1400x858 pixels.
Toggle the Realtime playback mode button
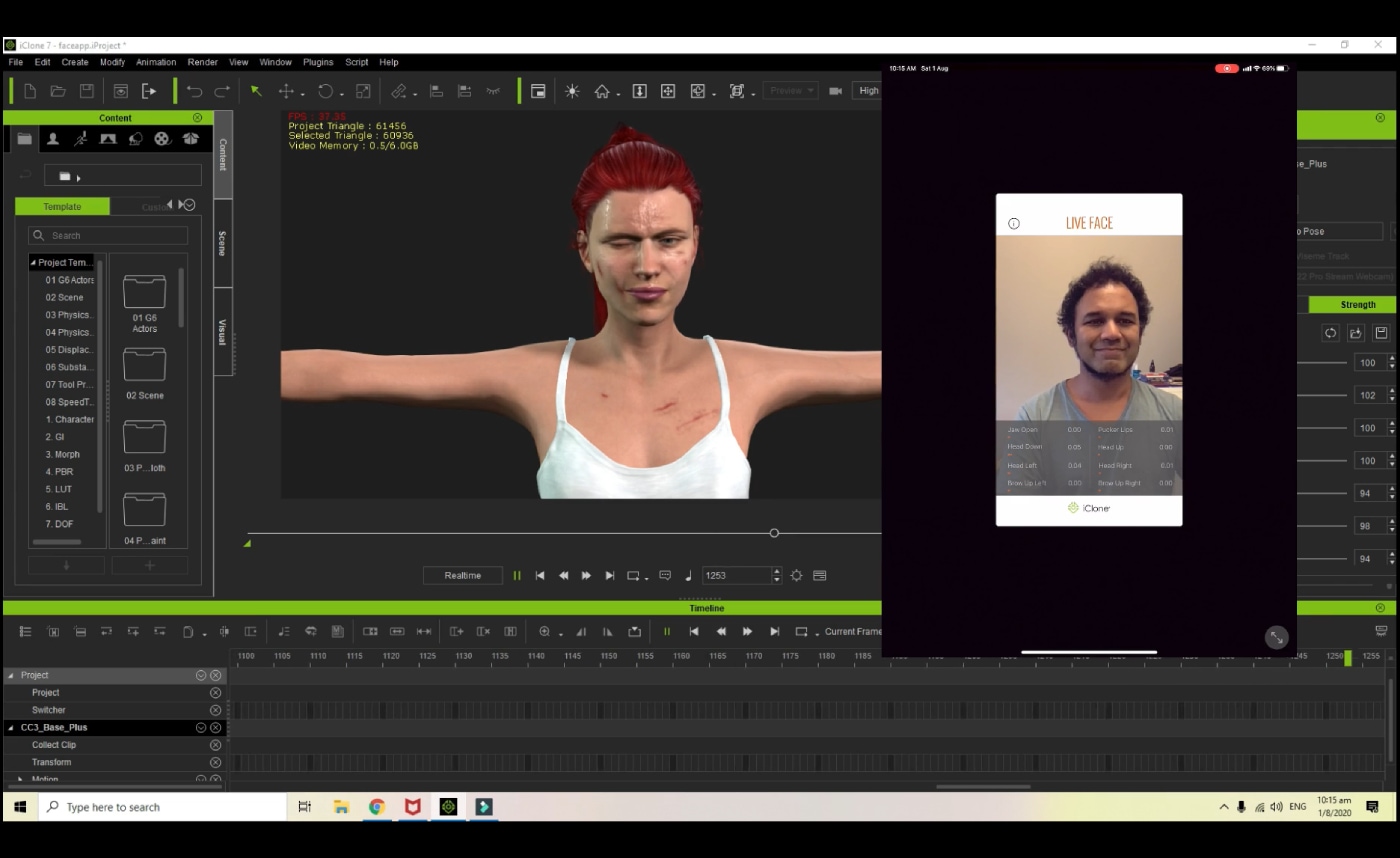(462, 575)
